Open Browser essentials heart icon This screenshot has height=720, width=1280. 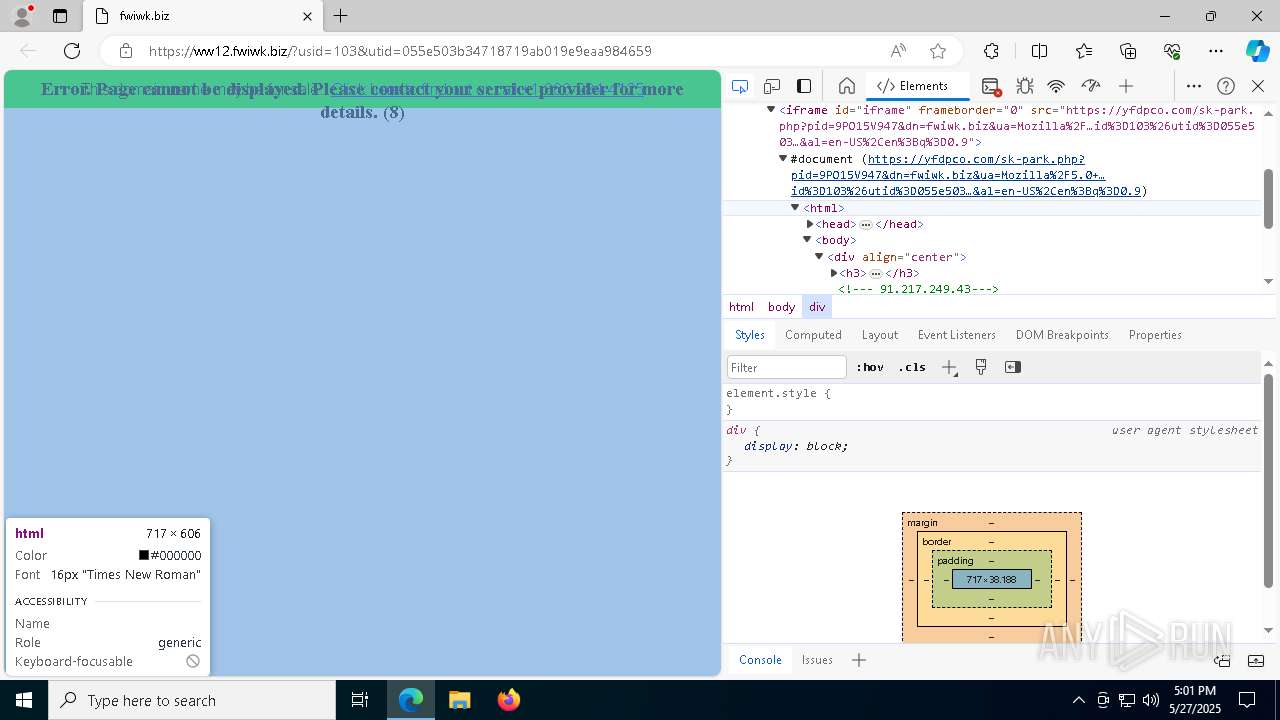coord(1172,51)
